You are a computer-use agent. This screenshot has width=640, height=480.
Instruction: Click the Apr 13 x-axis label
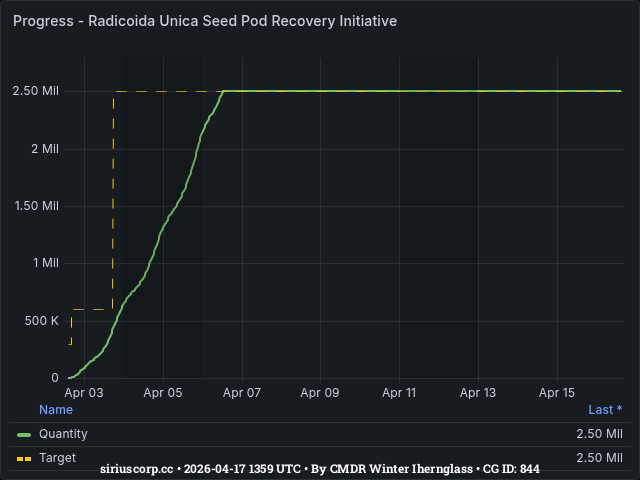coord(478,393)
